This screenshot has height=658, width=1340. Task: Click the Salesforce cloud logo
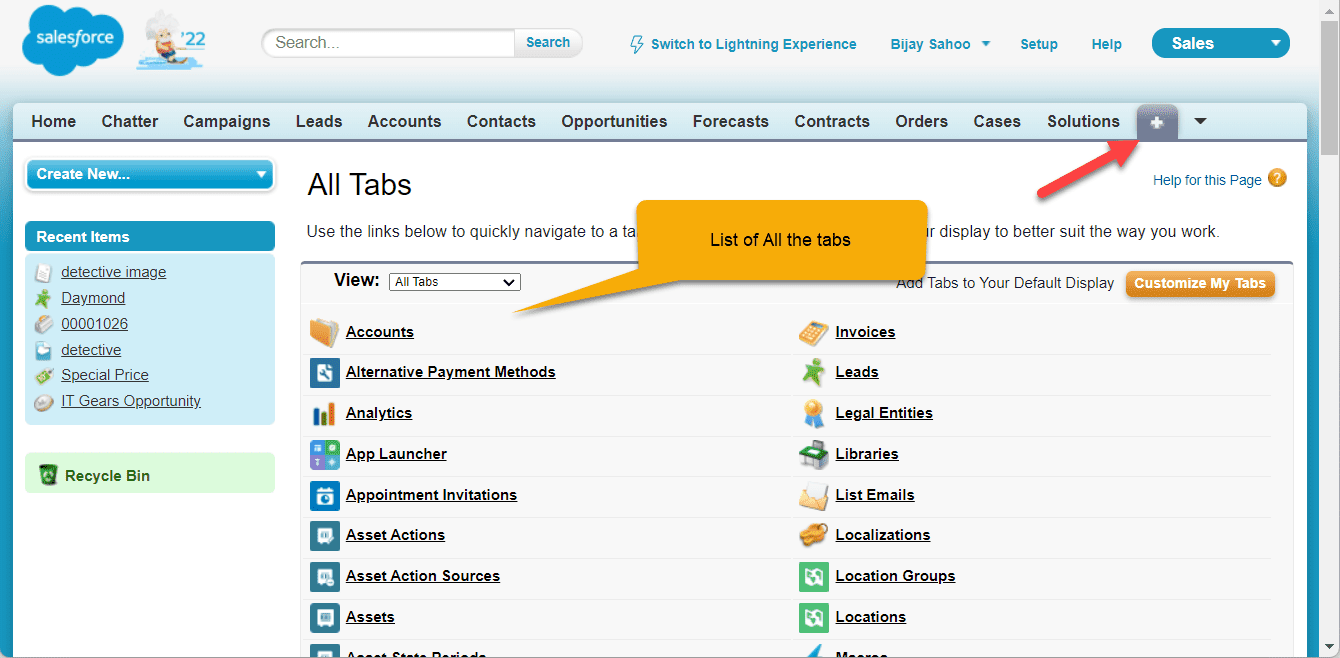coord(71,38)
